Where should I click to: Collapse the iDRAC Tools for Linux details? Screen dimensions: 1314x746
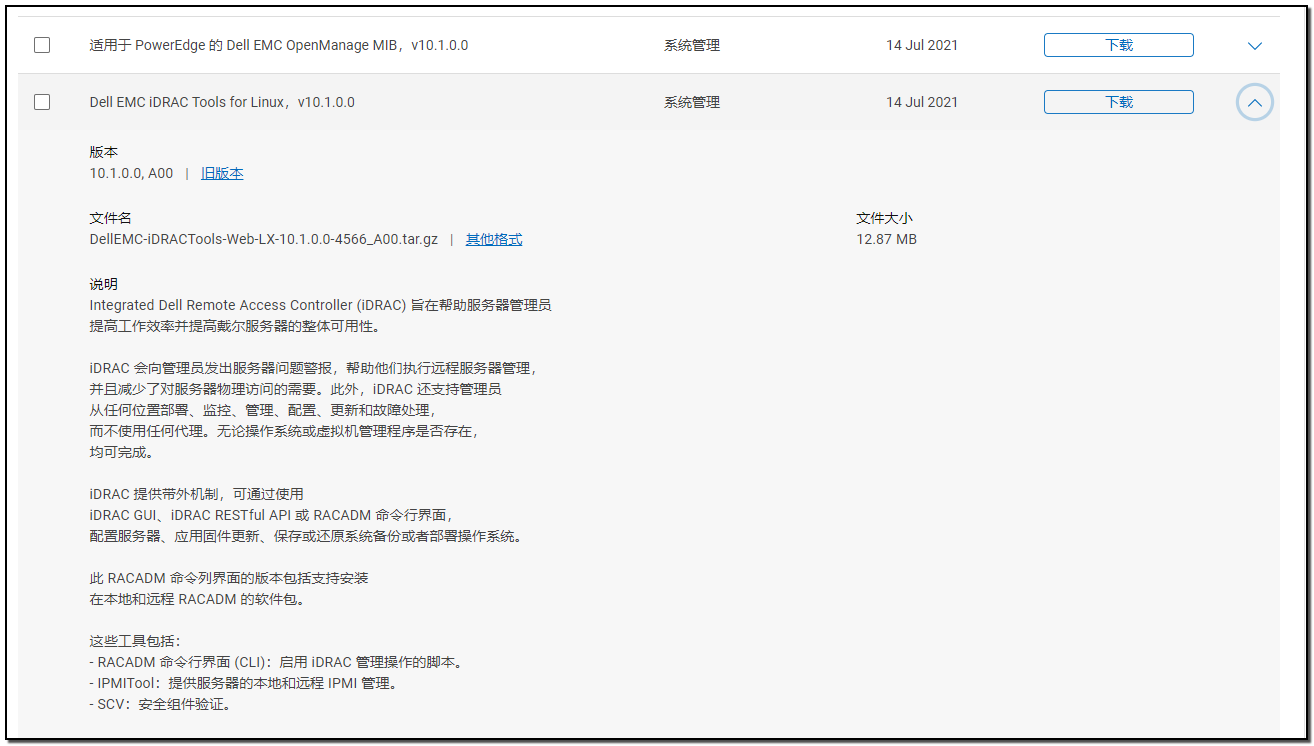point(1255,102)
